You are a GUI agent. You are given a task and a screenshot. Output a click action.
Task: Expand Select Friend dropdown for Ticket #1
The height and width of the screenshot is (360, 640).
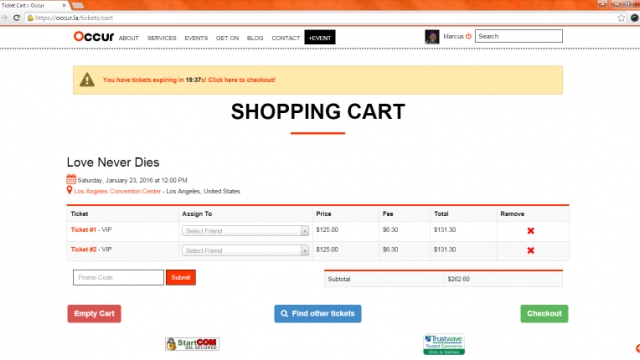[x=245, y=231]
